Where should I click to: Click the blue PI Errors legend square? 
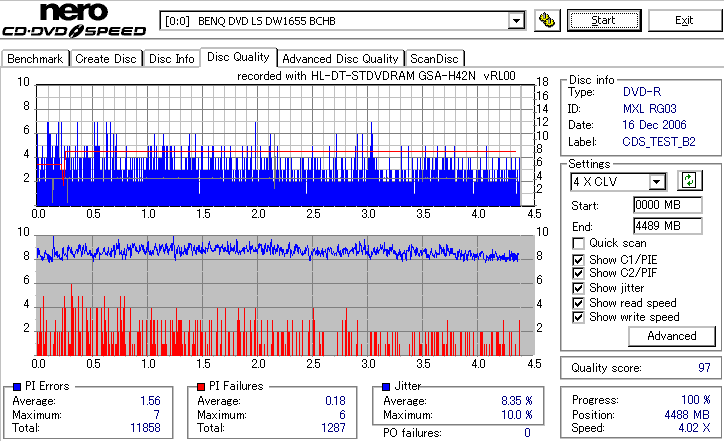17,387
